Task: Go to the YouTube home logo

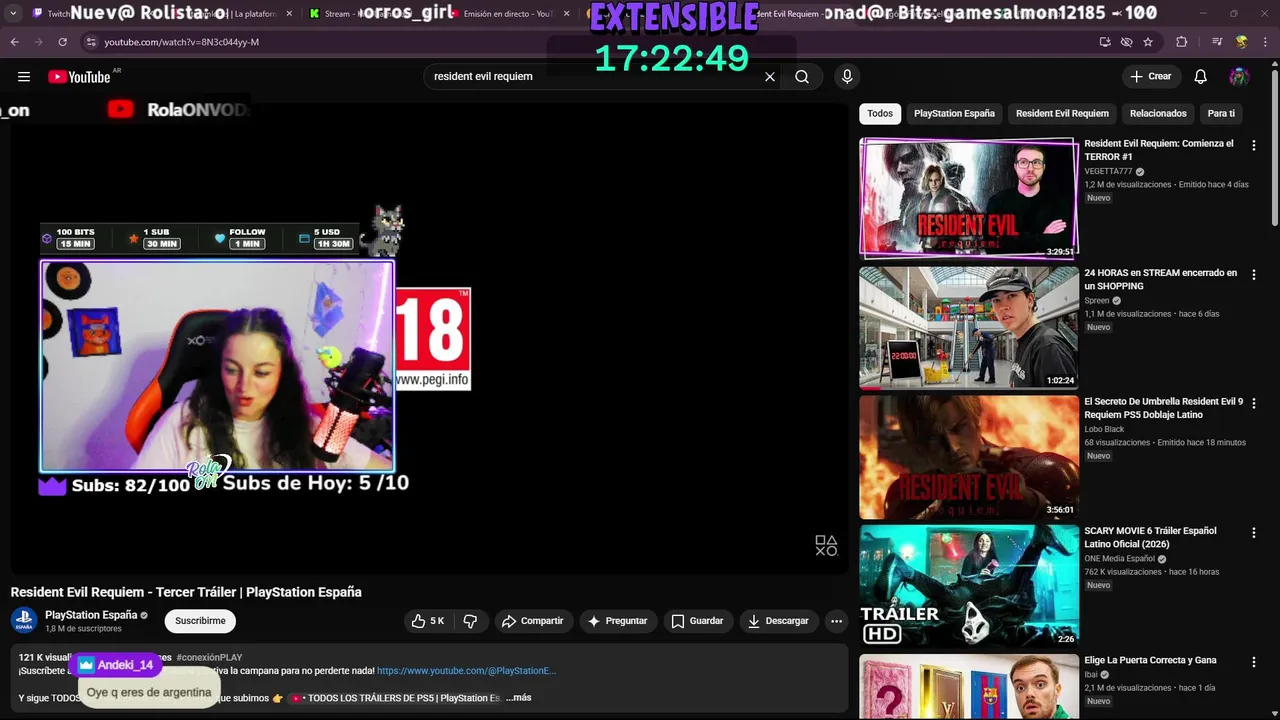Action: 79,77
